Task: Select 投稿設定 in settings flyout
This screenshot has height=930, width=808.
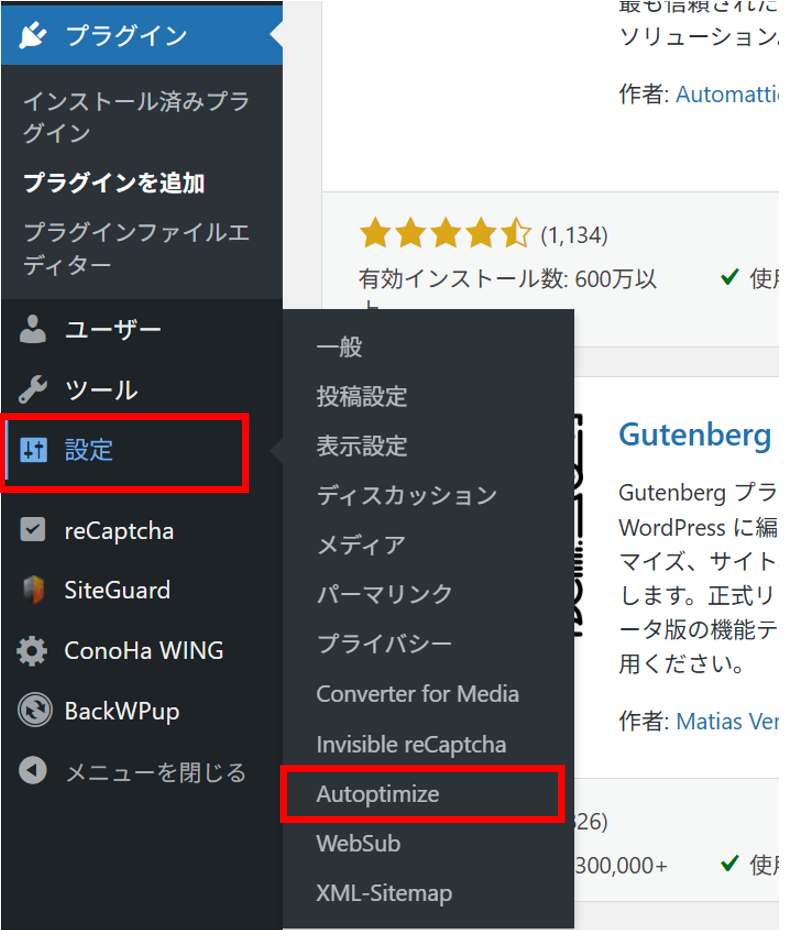Action: pos(362,396)
